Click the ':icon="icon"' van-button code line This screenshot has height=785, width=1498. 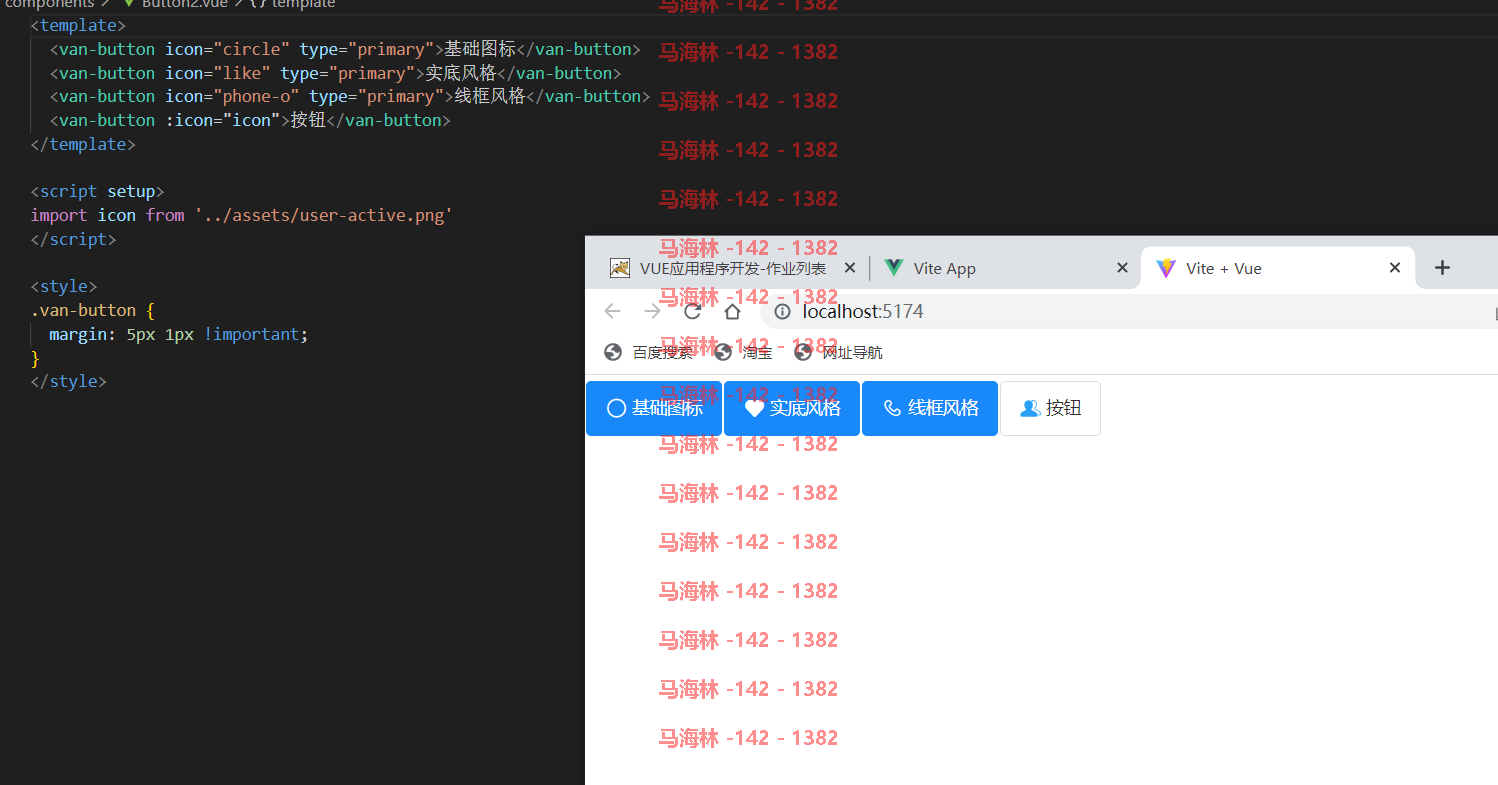tap(250, 120)
